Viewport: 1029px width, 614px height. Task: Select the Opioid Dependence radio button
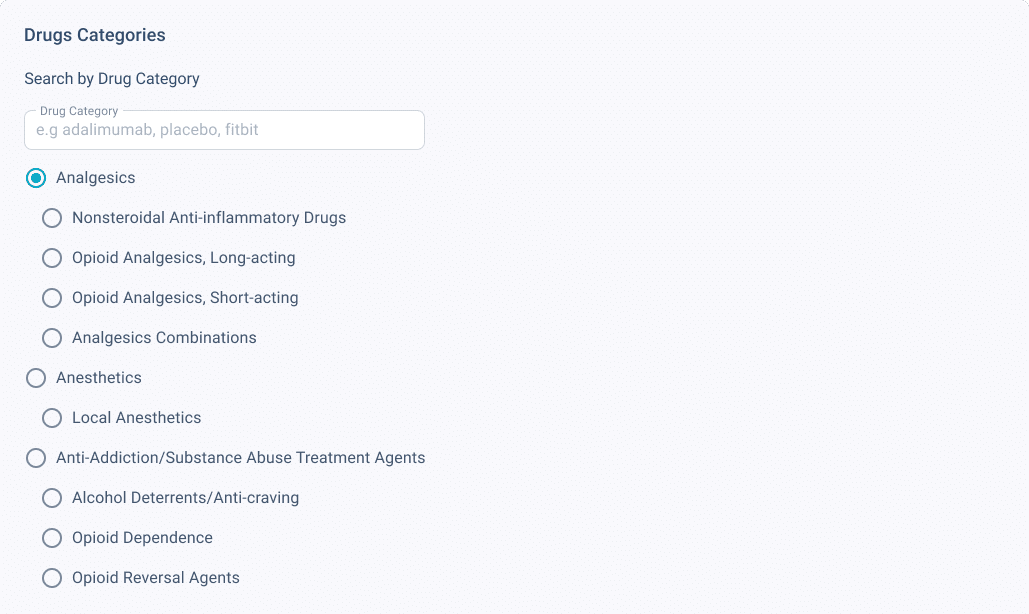pyautogui.click(x=52, y=538)
